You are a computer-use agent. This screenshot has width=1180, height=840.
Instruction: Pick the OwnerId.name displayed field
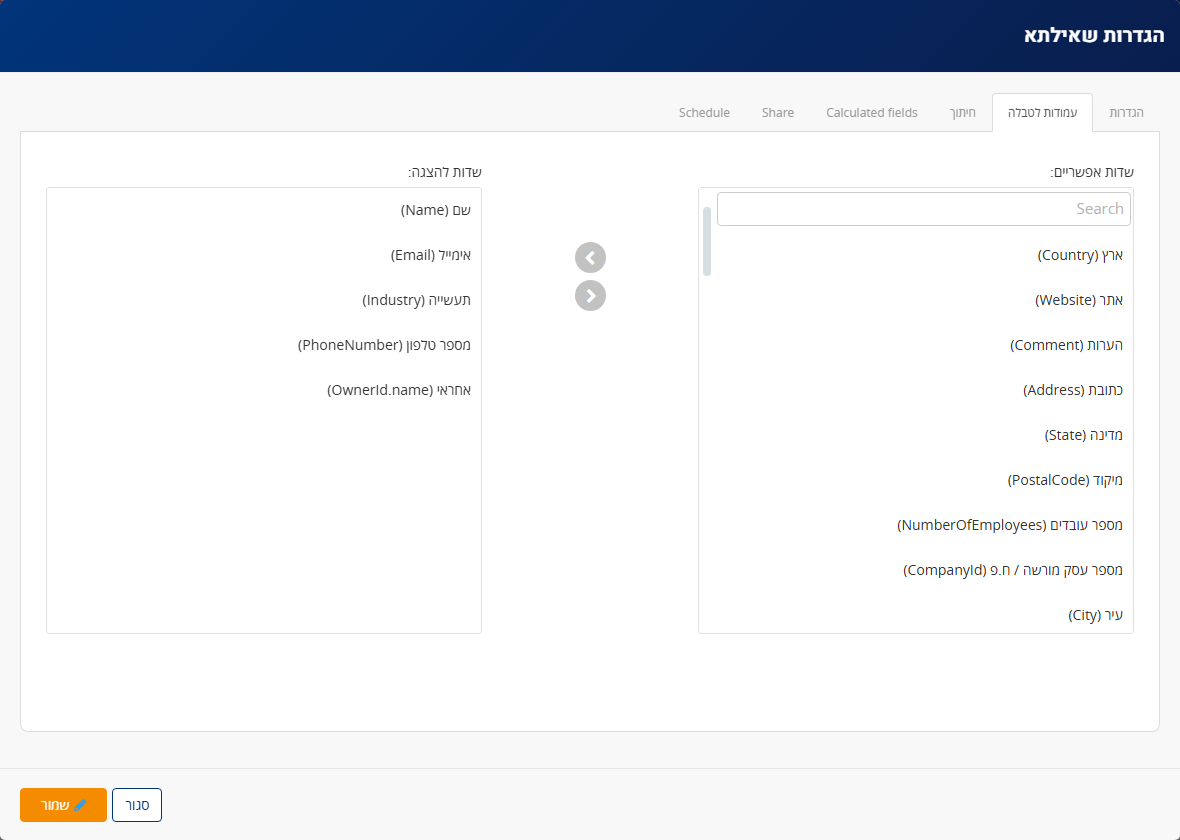264,391
